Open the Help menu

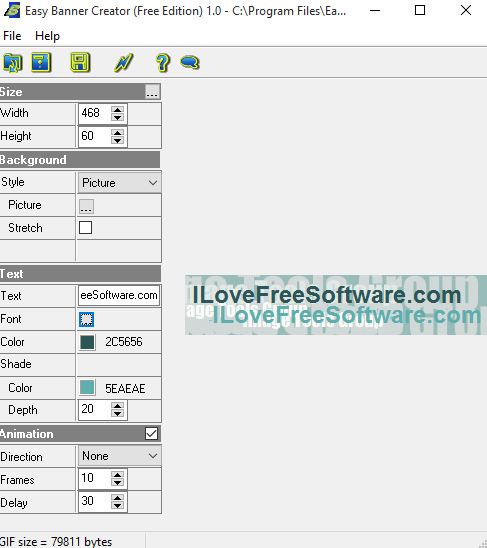click(47, 36)
